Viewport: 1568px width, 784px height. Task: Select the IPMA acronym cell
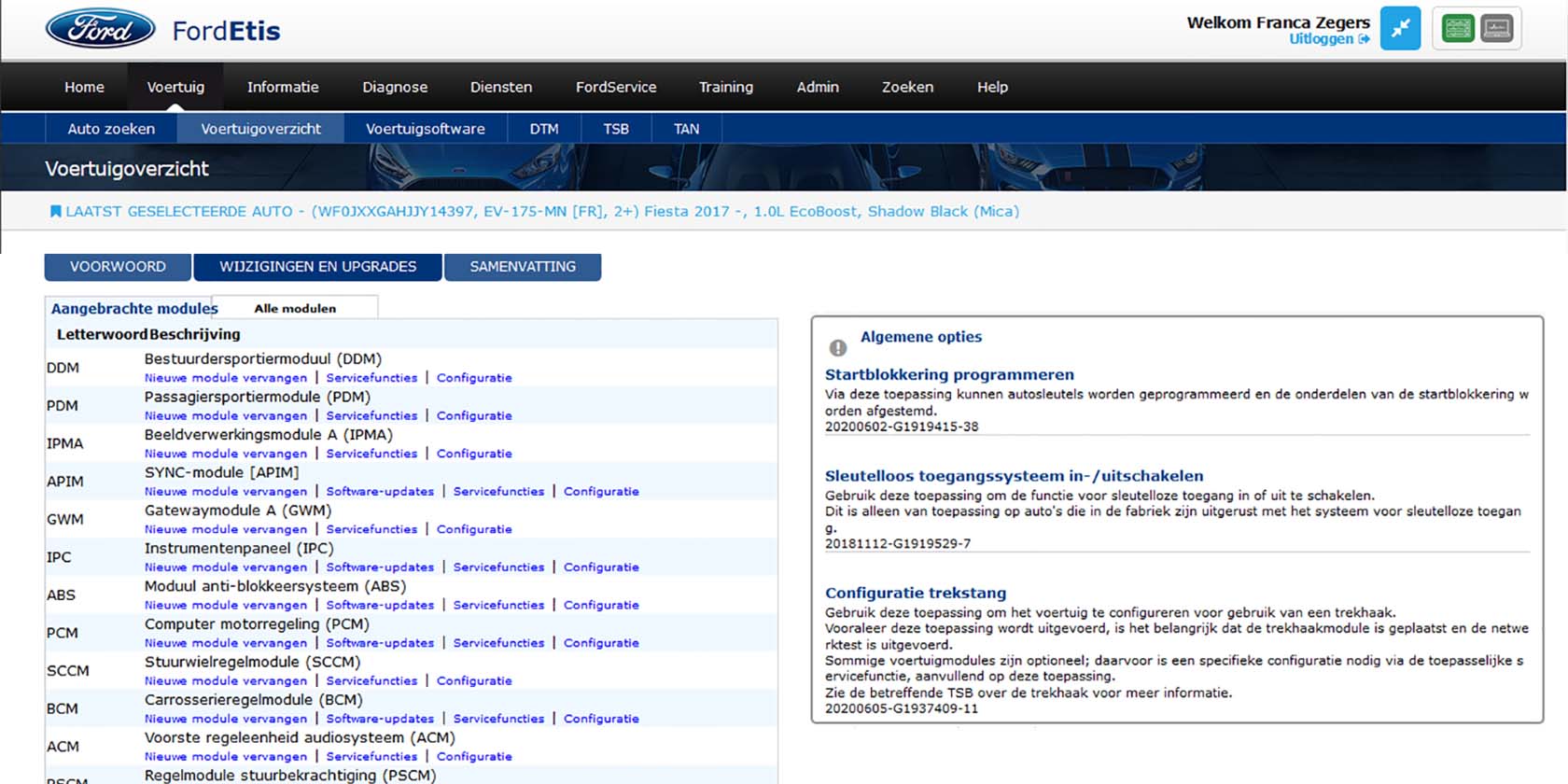(64, 443)
